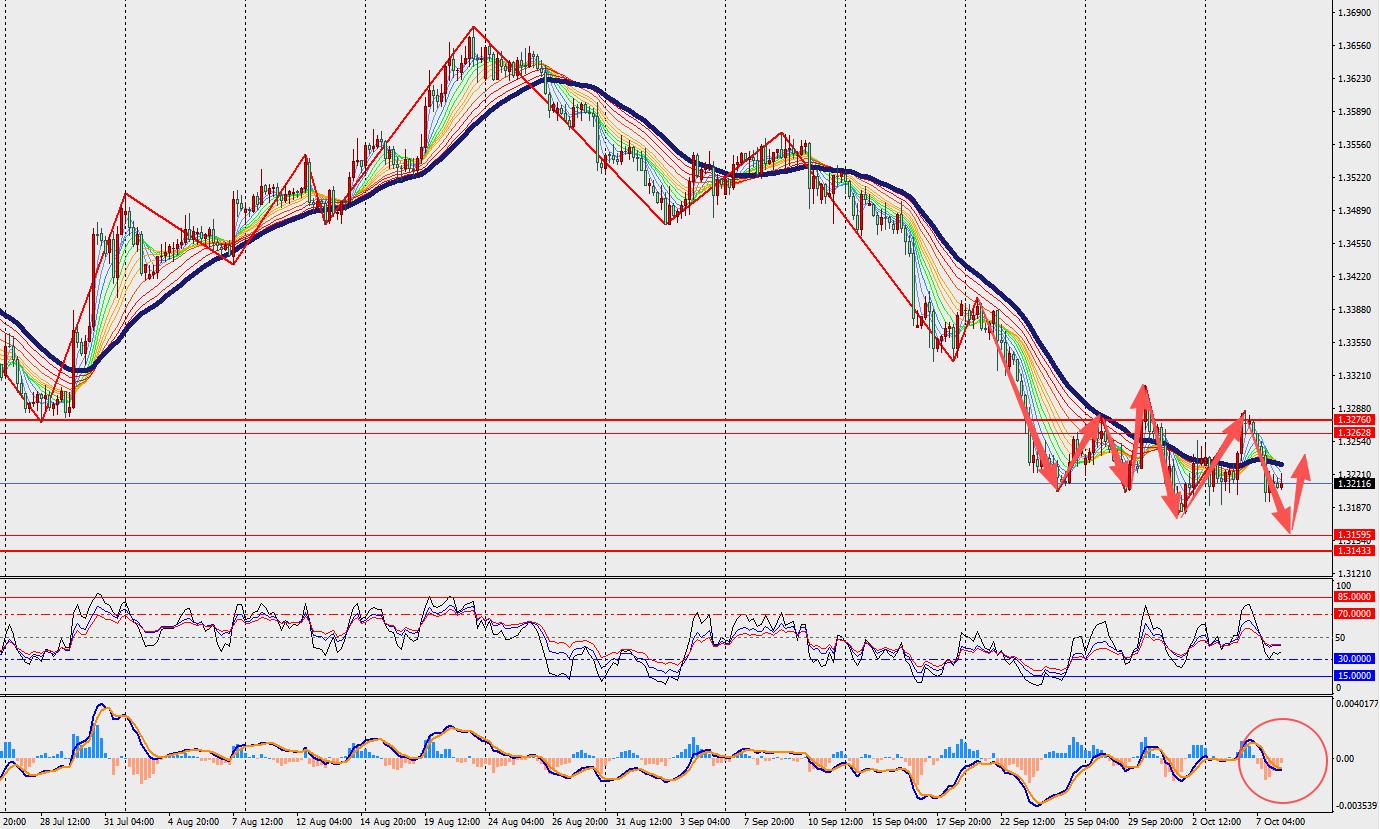Click the 1.36900 price axis label

[x=1354, y=13]
